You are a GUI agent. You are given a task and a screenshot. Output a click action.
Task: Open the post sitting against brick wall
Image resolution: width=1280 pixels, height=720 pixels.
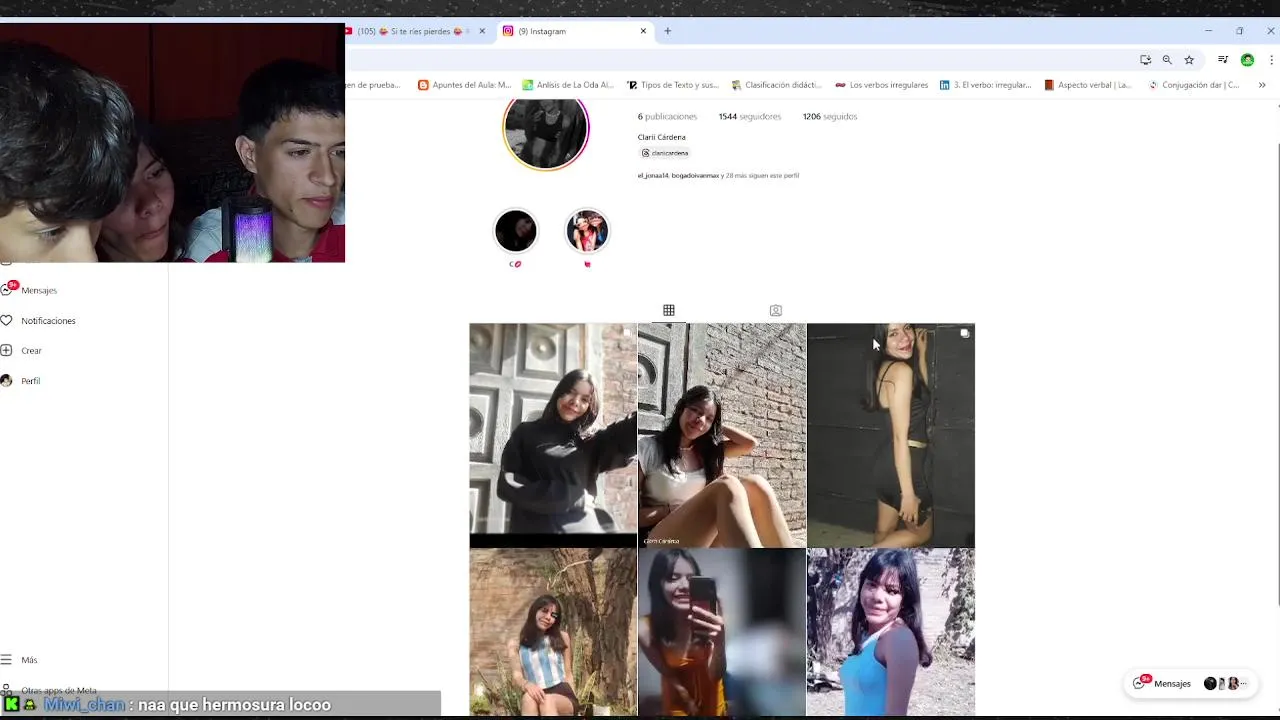point(722,435)
